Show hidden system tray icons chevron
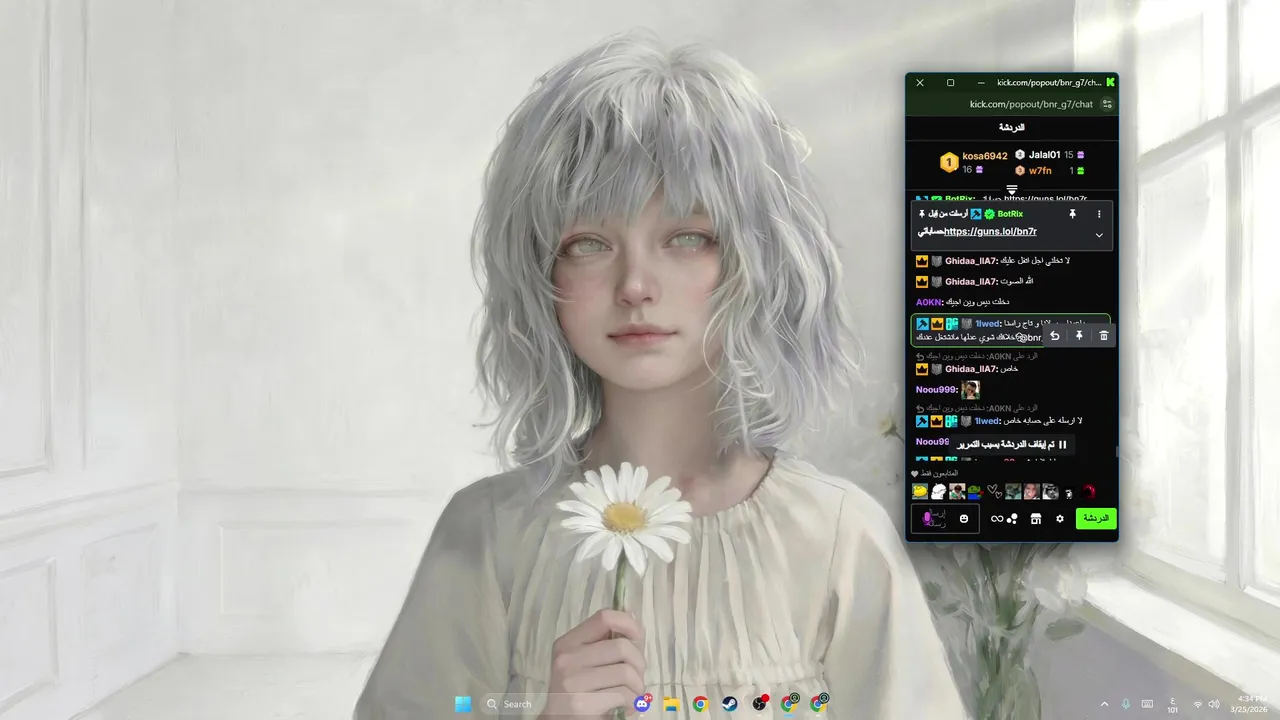This screenshot has width=1280, height=720. (x=1104, y=704)
